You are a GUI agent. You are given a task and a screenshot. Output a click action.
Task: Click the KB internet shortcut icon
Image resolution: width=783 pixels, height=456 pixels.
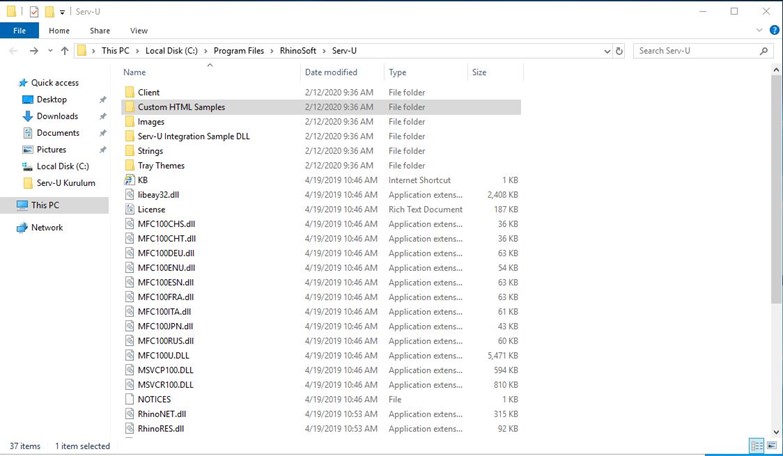[x=130, y=180]
